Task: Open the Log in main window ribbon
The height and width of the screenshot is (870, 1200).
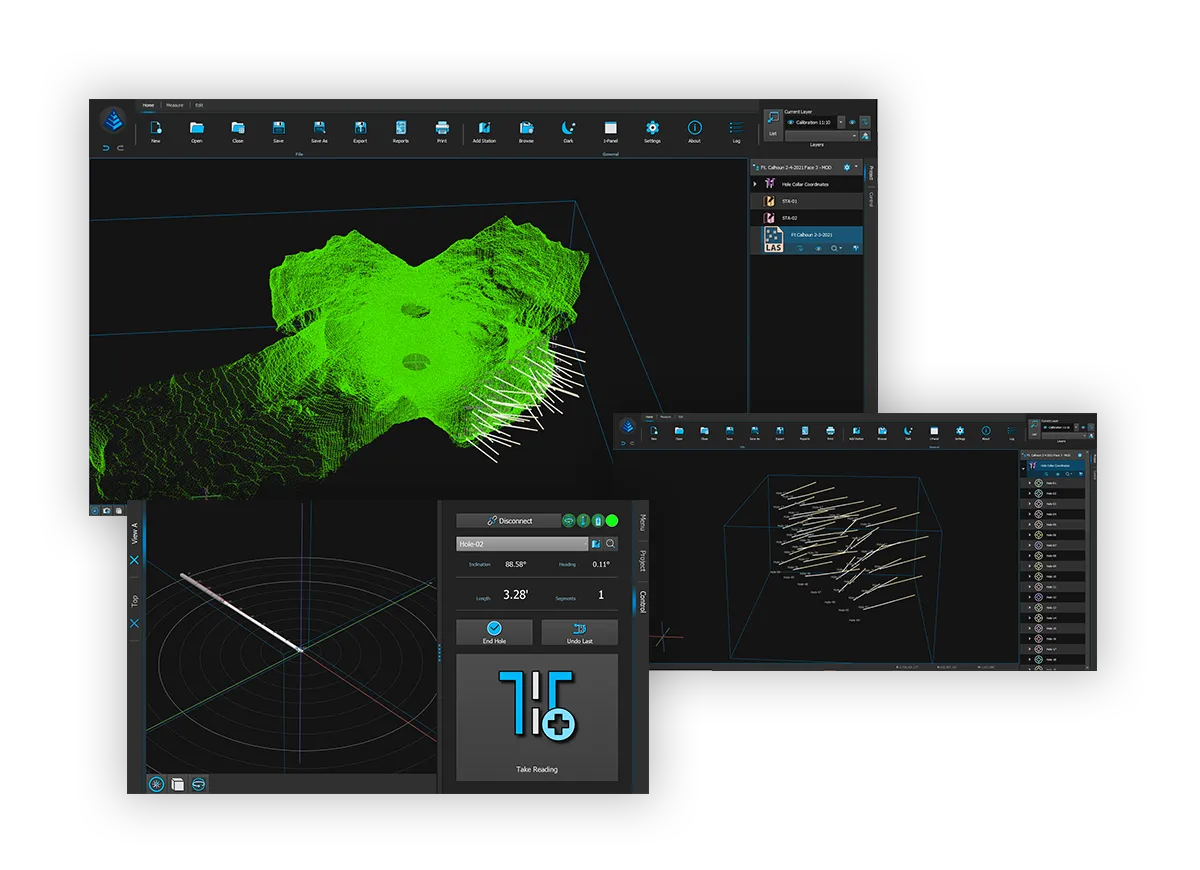Action: click(x=737, y=128)
